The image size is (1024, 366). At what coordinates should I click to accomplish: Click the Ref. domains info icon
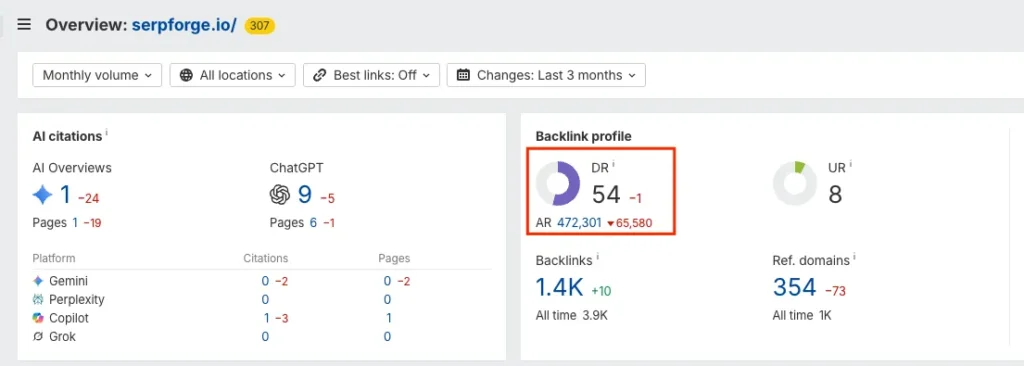coord(854,258)
